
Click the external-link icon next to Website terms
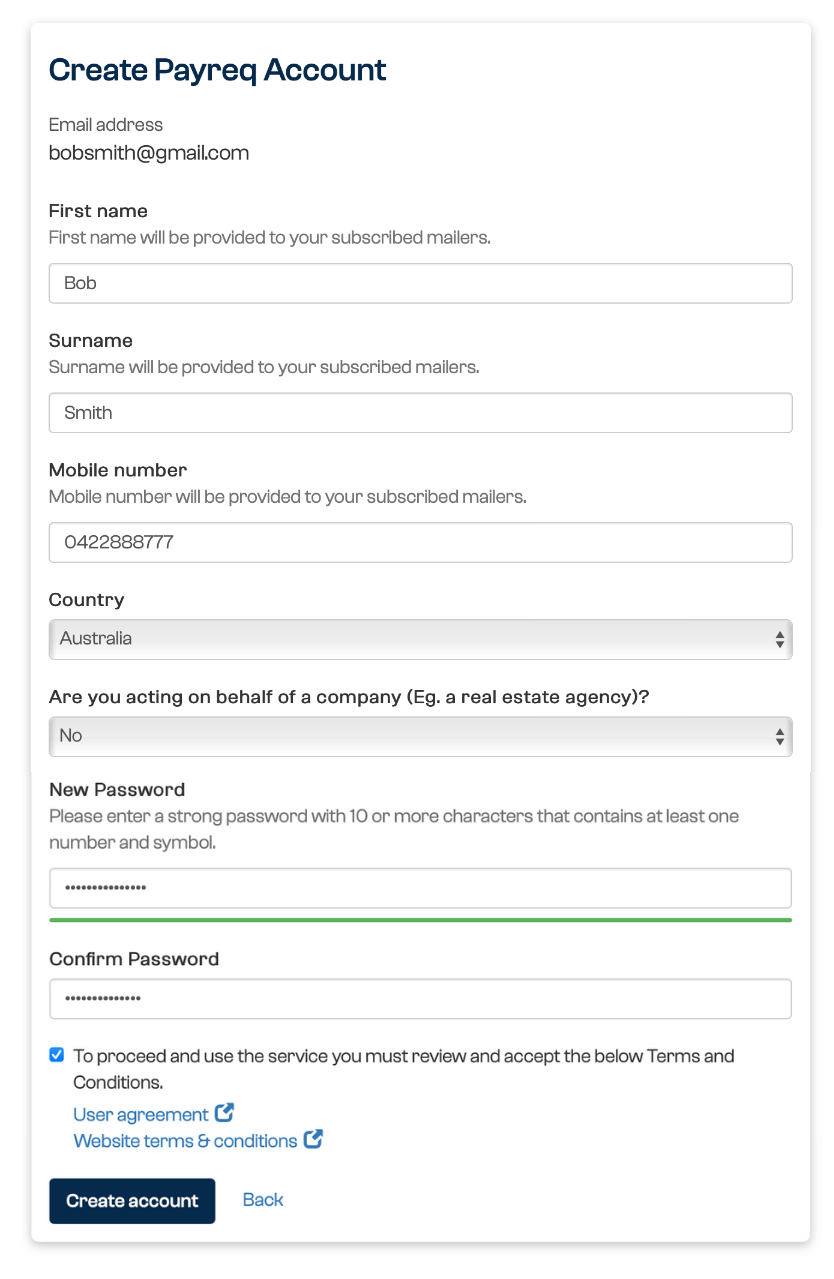[313, 1139]
